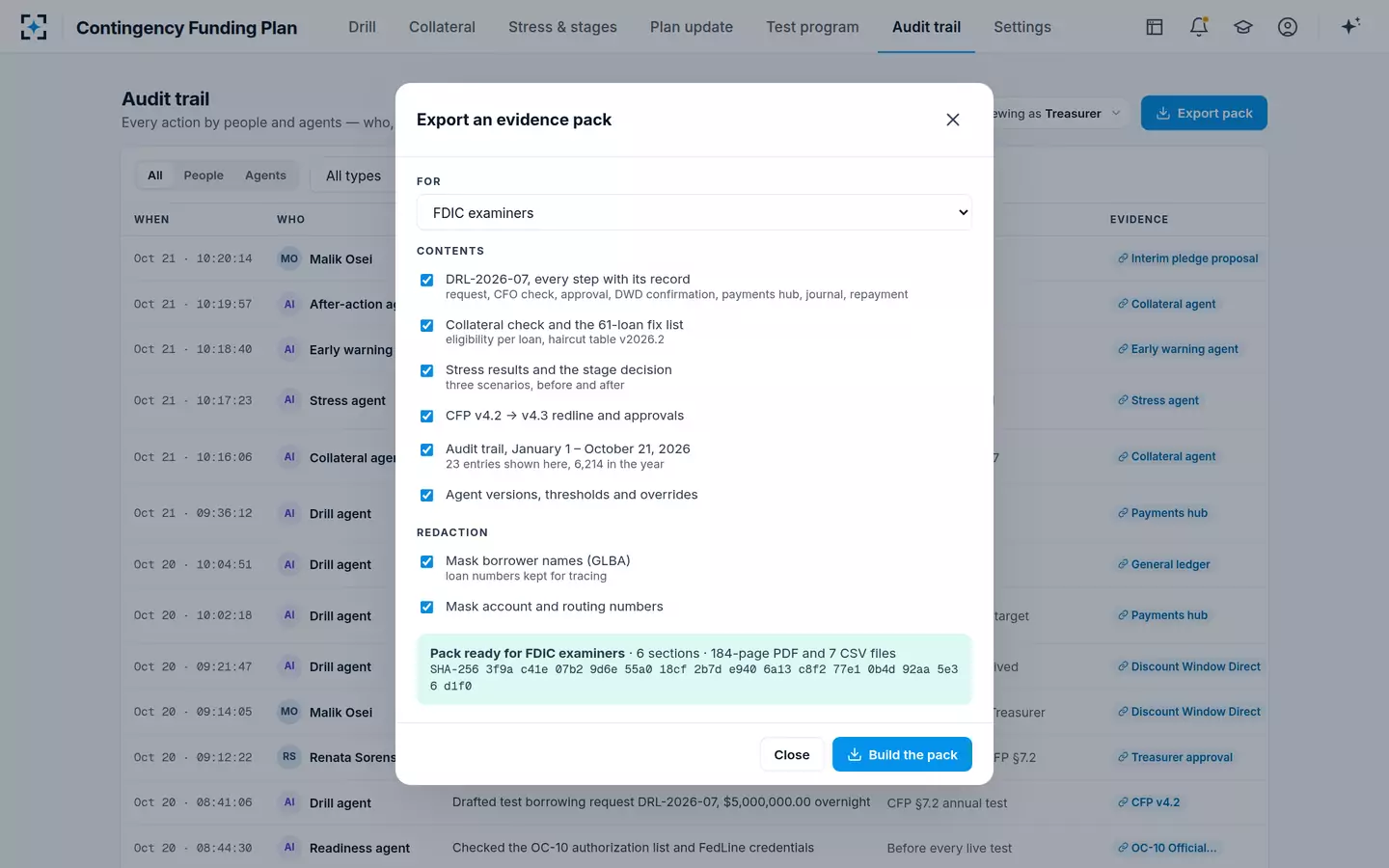Click the RS avatar for Renata Sorensen
This screenshot has height=868, width=1389.
(x=289, y=757)
